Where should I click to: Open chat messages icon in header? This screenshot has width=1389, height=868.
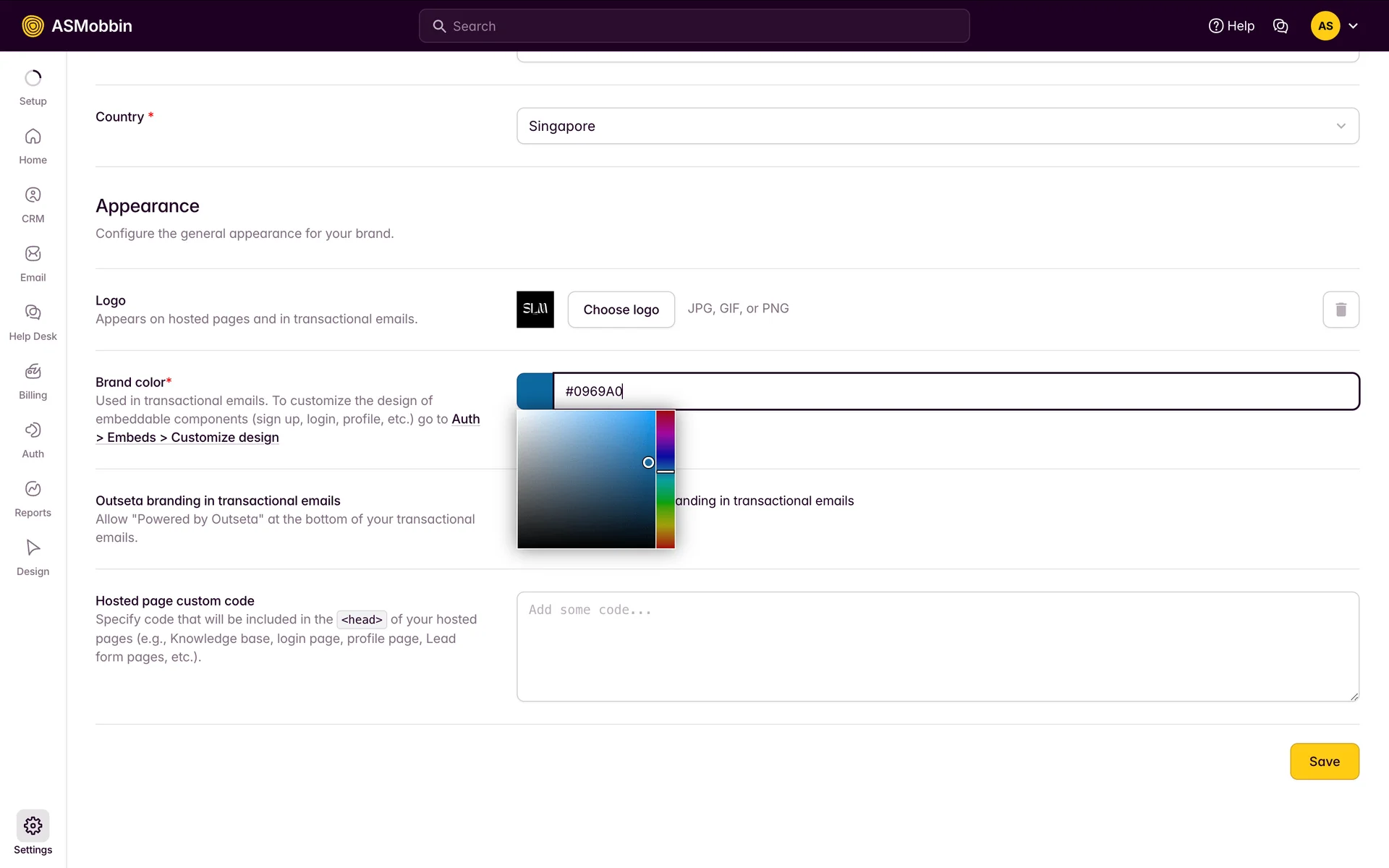pos(1280,26)
